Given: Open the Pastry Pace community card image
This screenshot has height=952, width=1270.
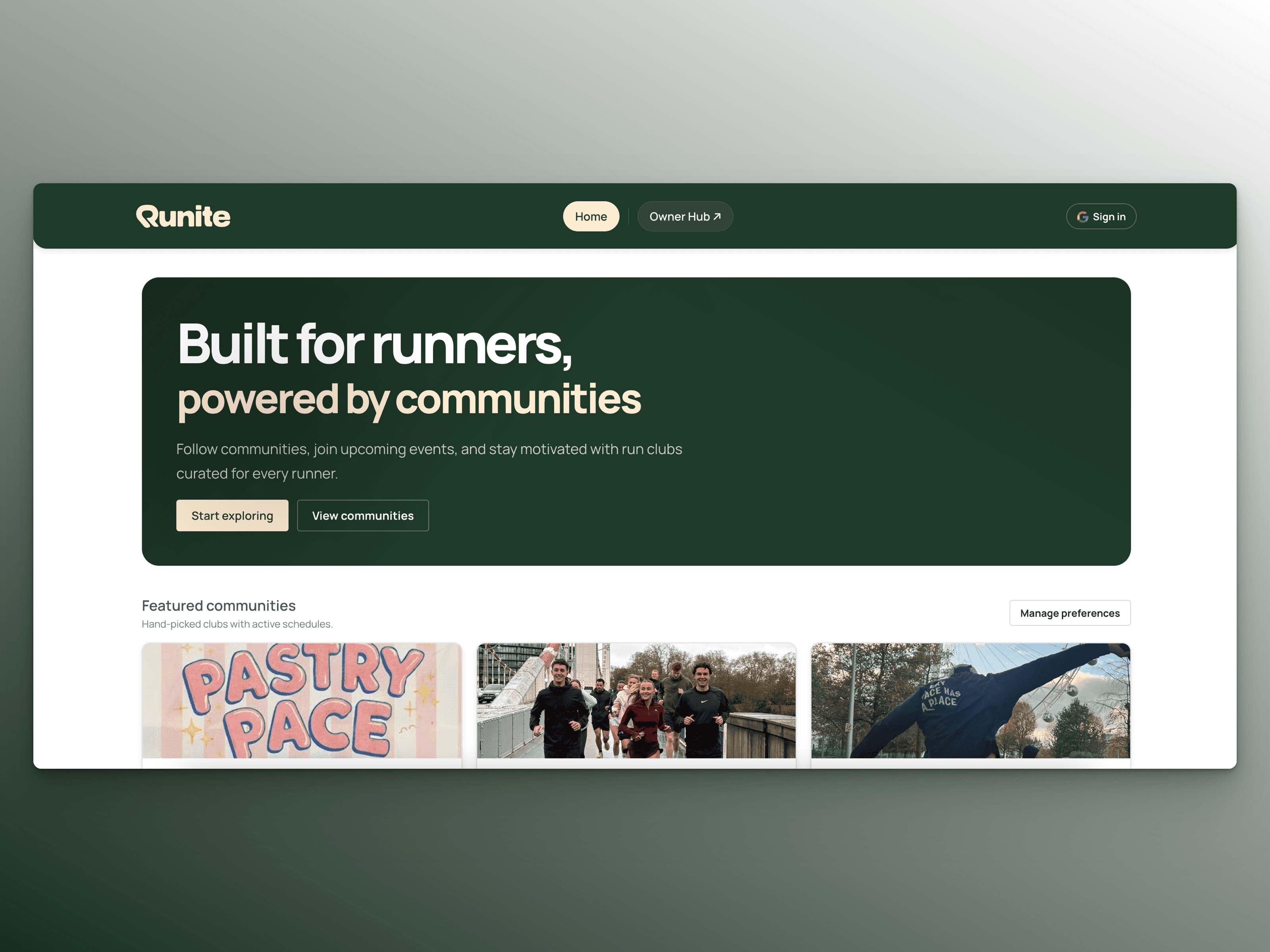Looking at the screenshot, I should (x=301, y=700).
